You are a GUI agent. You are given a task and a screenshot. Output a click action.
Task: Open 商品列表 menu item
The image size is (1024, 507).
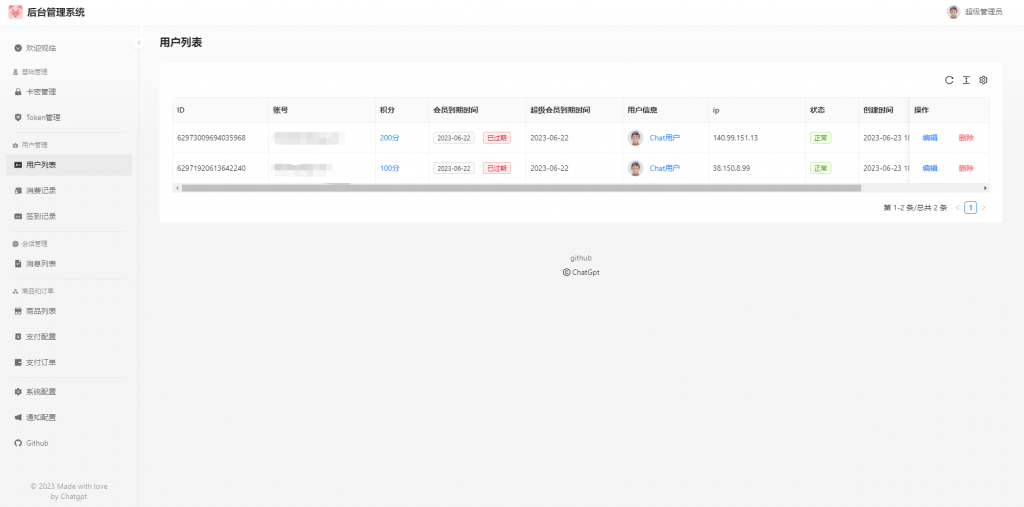point(69,311)
